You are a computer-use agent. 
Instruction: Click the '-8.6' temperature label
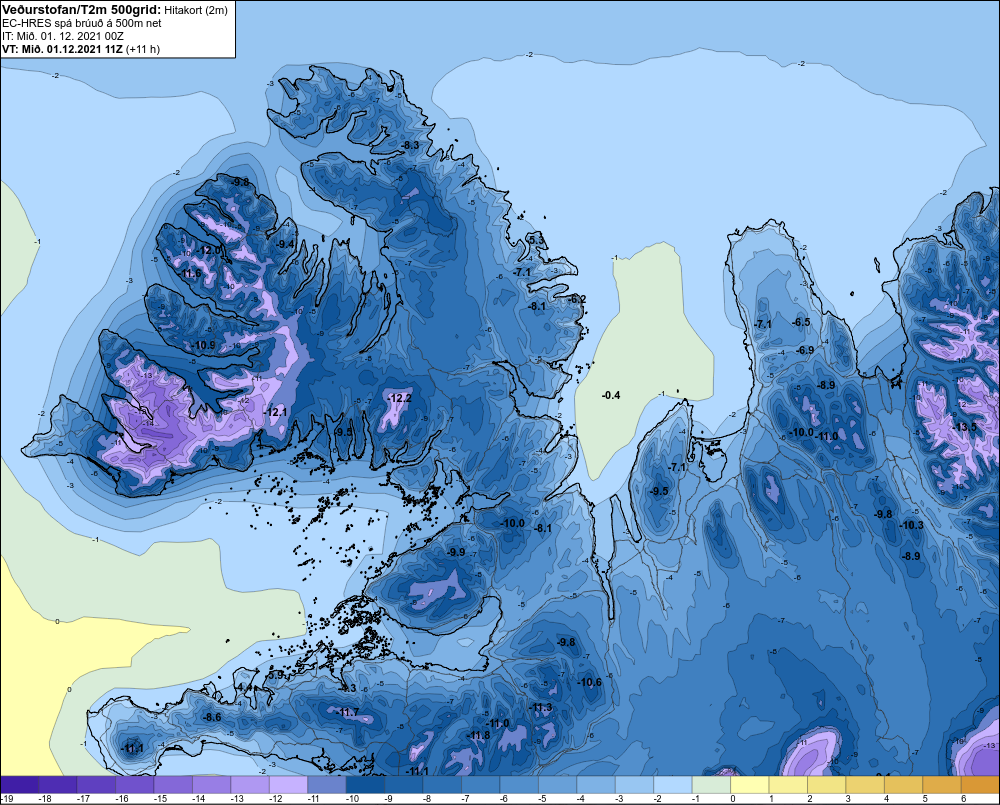click(212, 717)
